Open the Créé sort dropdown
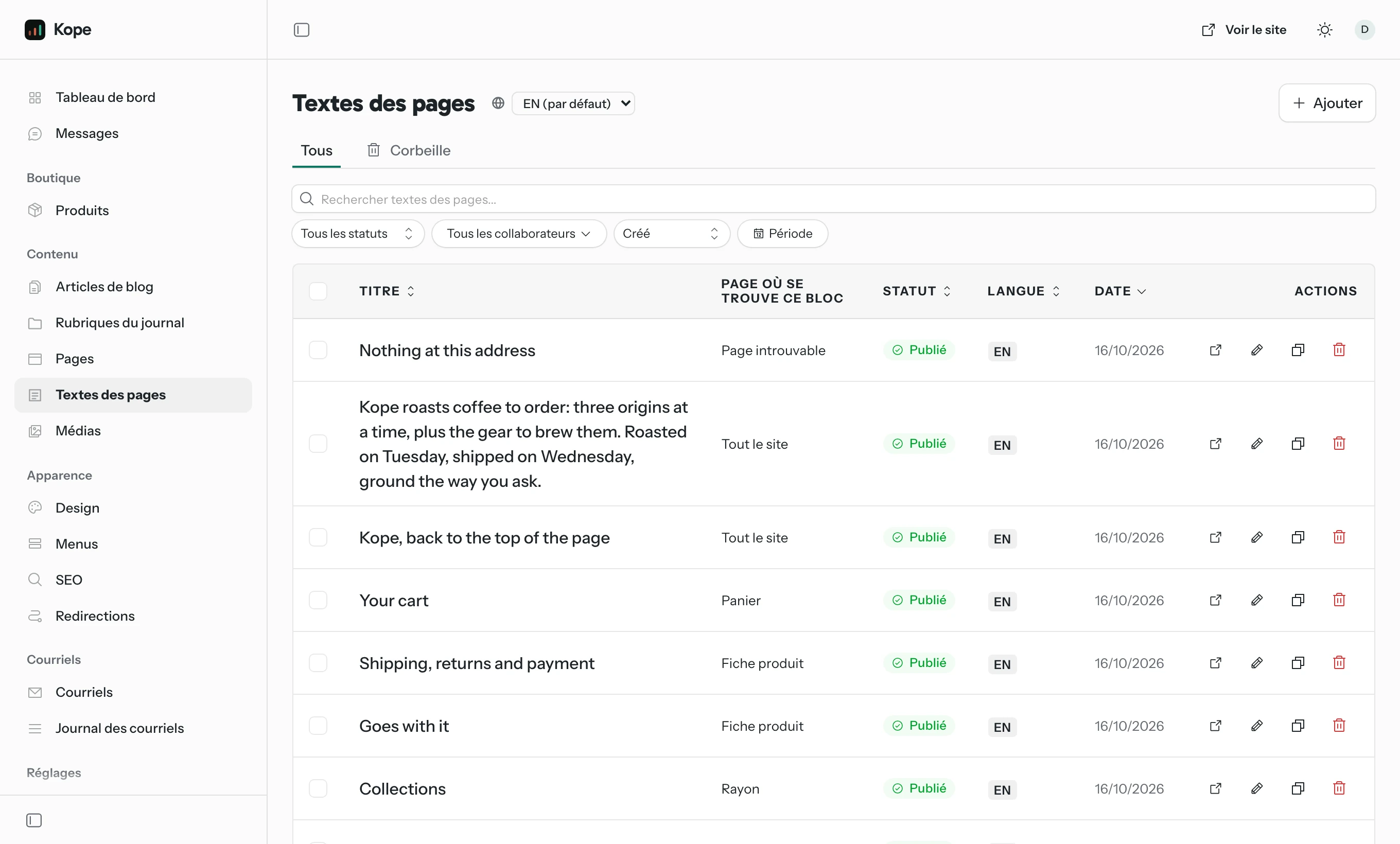1400x844 pixels. [671, 234]
